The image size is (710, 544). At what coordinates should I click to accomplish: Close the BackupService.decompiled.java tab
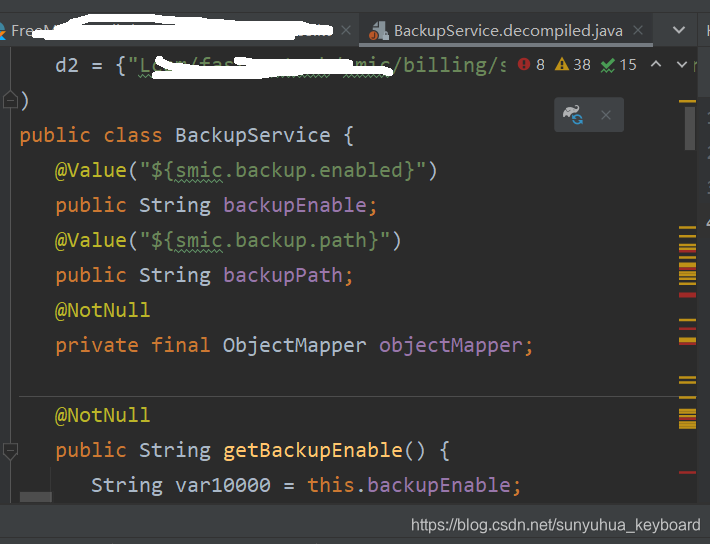click(638, 30)
